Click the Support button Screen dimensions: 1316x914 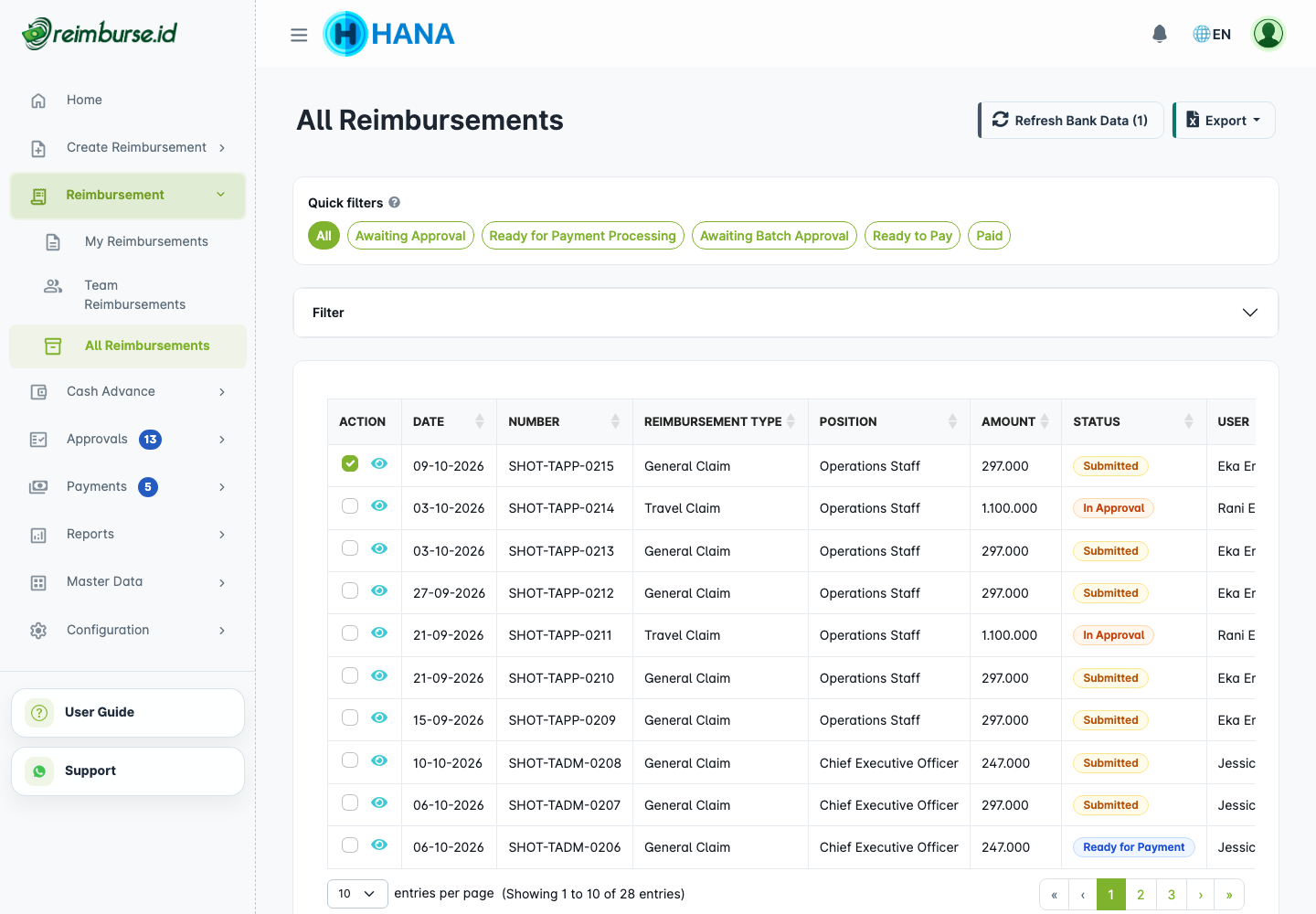[128, 771]
